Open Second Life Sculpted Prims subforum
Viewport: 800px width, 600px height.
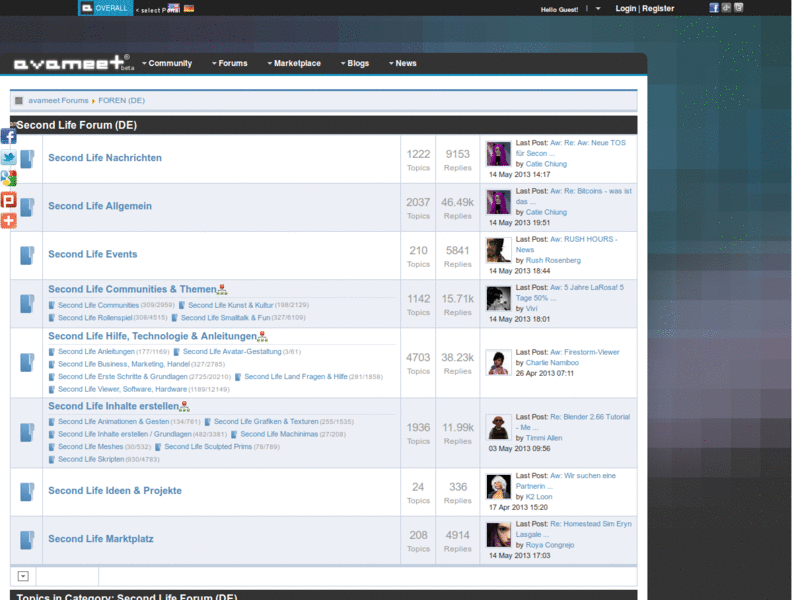[208, 446]
